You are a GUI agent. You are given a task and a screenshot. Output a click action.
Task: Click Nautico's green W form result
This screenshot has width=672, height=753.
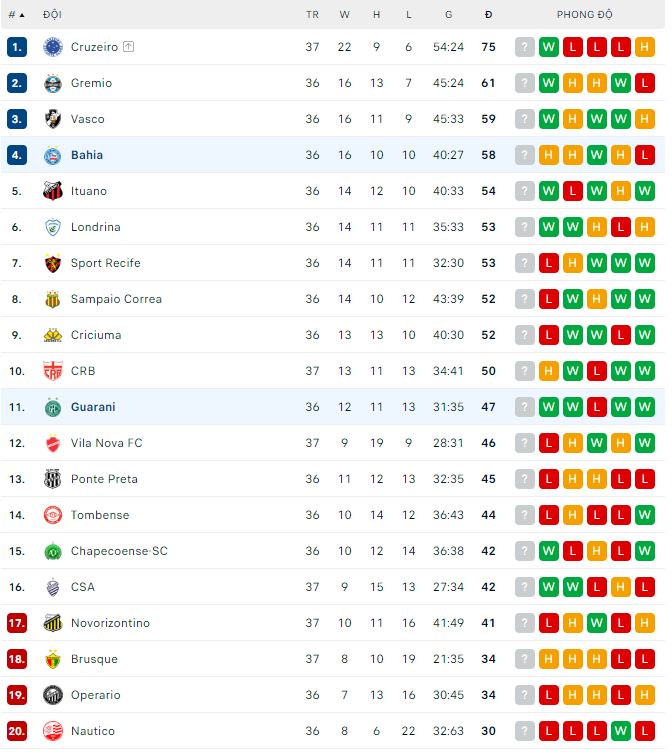coord(621,731)
